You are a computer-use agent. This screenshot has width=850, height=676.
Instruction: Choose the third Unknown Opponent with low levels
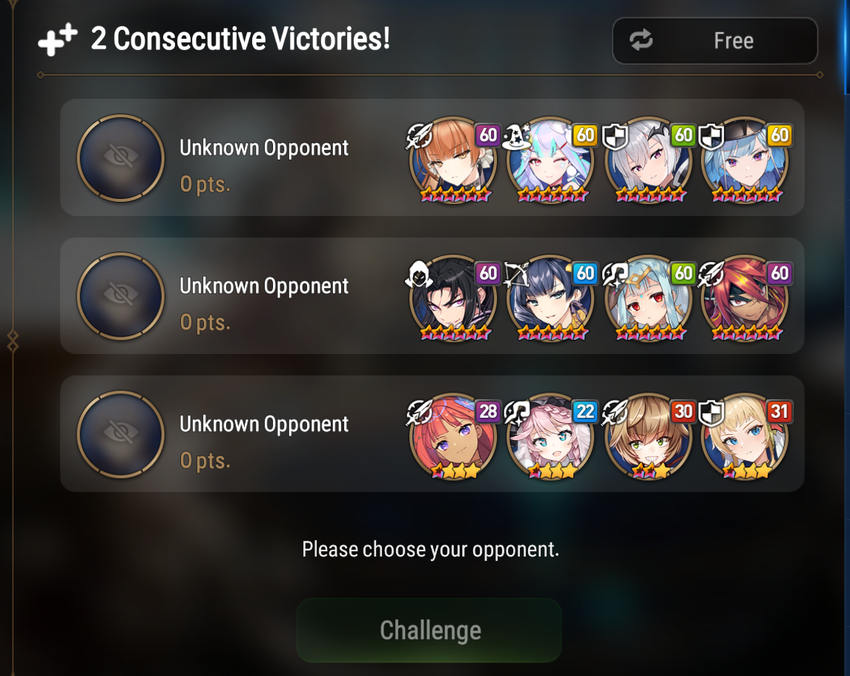coord(432,434)
